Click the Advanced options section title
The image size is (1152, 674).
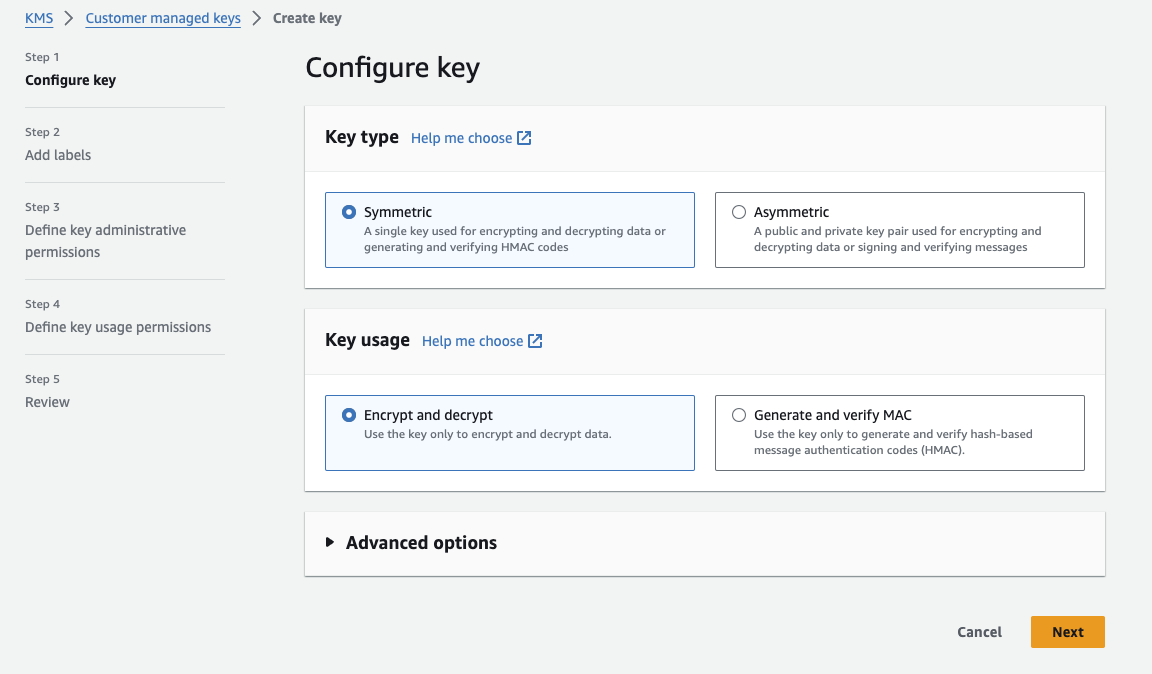click(x=421, y=543)
